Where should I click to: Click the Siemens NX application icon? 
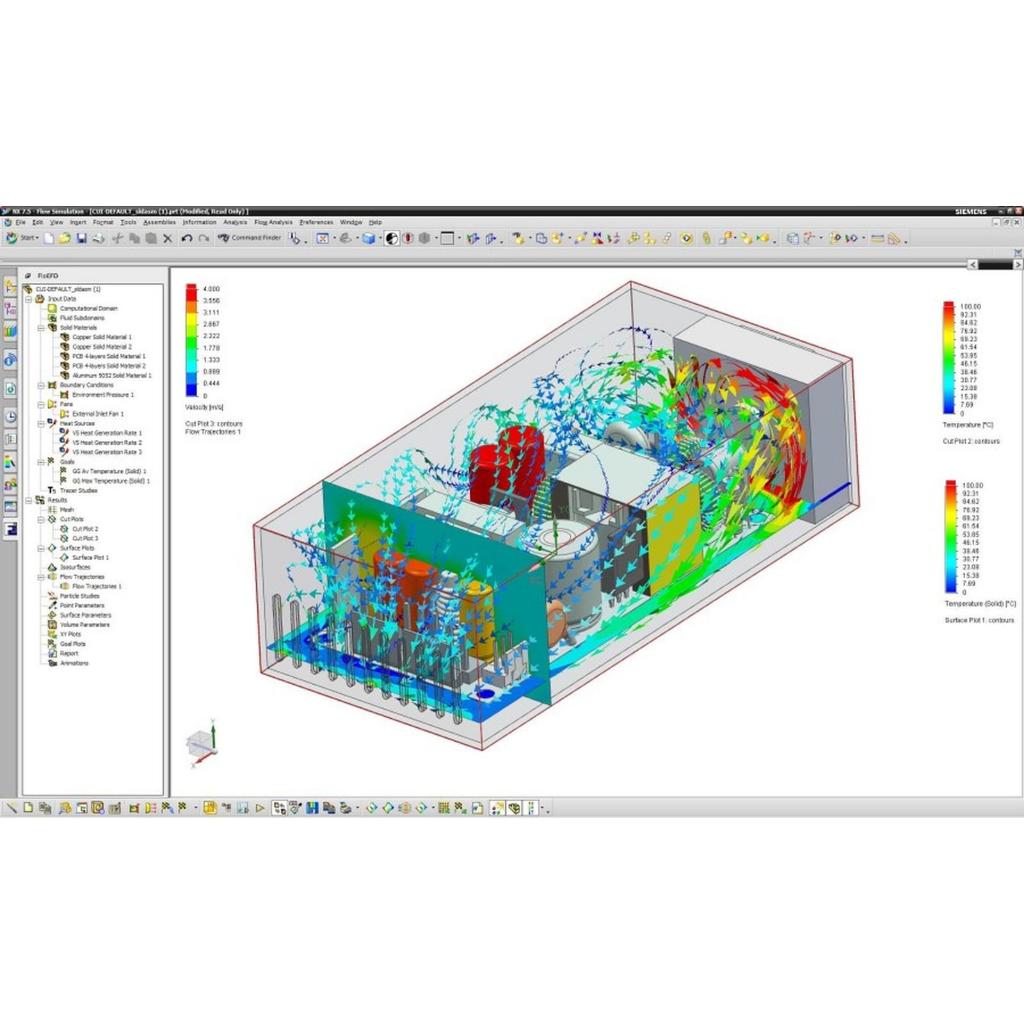click(x=6, y=211)
